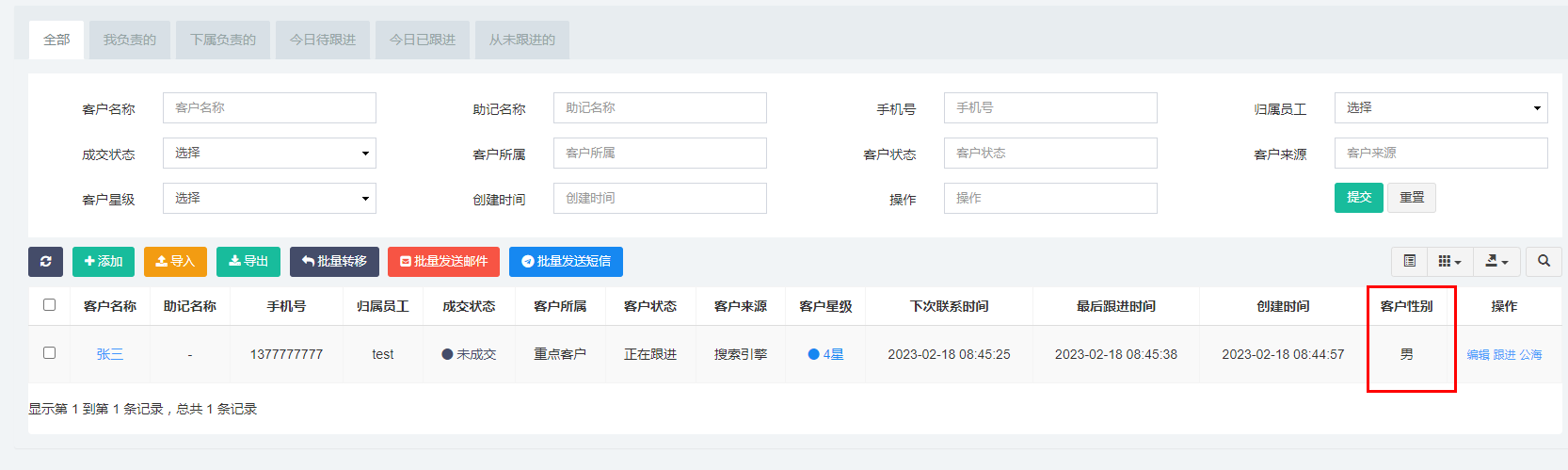The width and height of the screenshot is (1568, 470).
Task: Switch to the 下属负责的 tab
Action: coord(223,40)
